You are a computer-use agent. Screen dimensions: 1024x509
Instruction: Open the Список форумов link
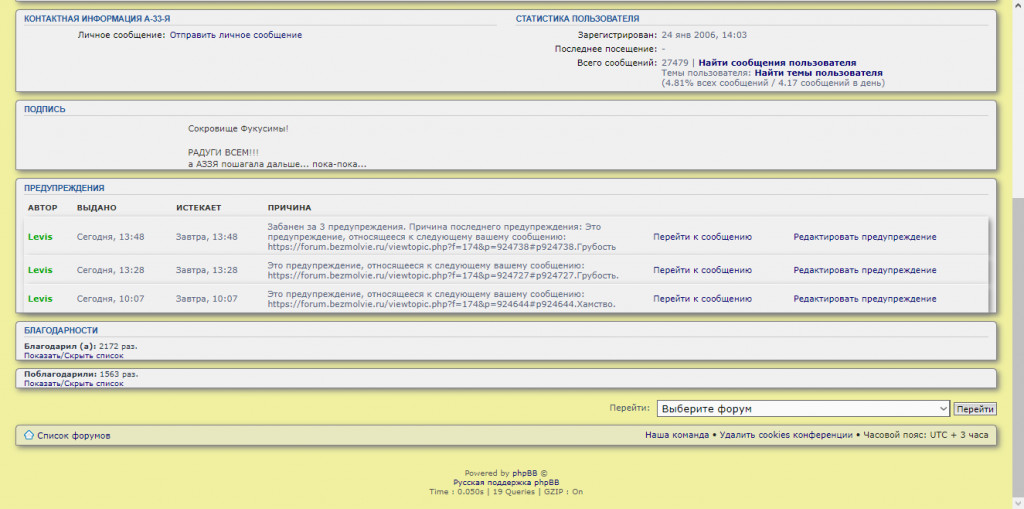point(74,435)
